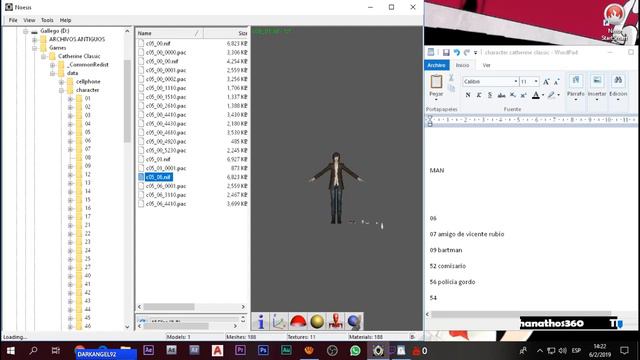Open the Insertar group dropdown in WordPad
Screen dimensions: 640x360
597,87
